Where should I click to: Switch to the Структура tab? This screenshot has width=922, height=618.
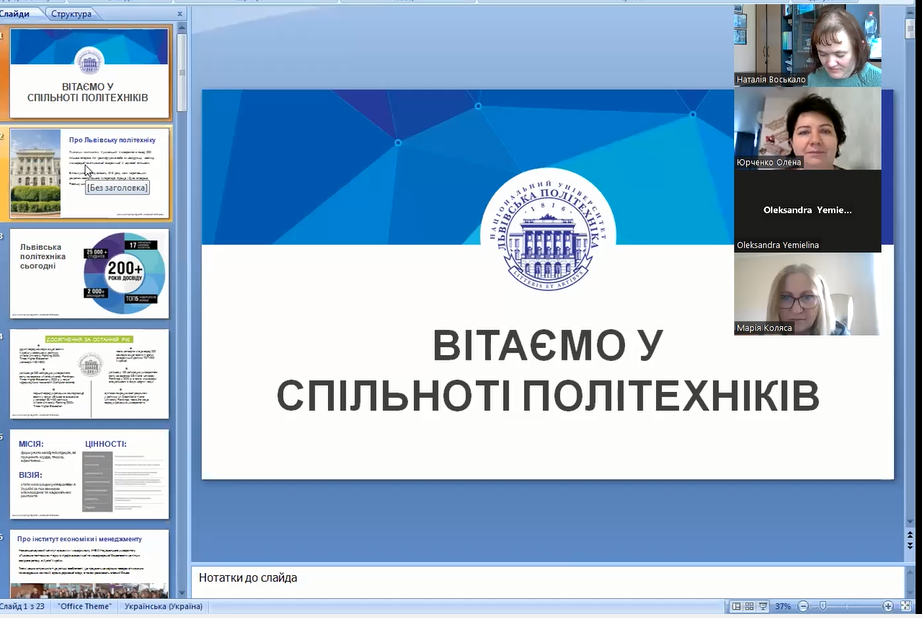[x=71, y=14]
